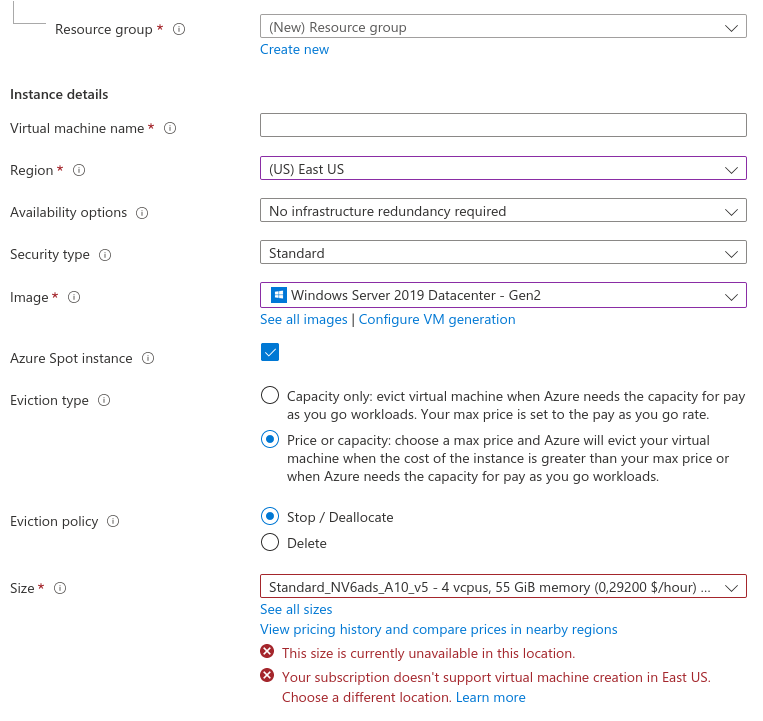The height and width of the screenshot is (721, 763).
Task: Open the Resource group dropdown
Action: (503, 26)
